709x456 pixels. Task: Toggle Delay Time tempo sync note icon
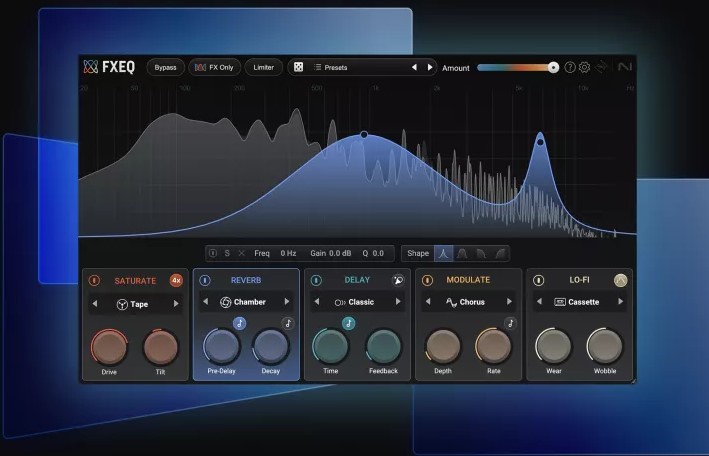point(348,323)
